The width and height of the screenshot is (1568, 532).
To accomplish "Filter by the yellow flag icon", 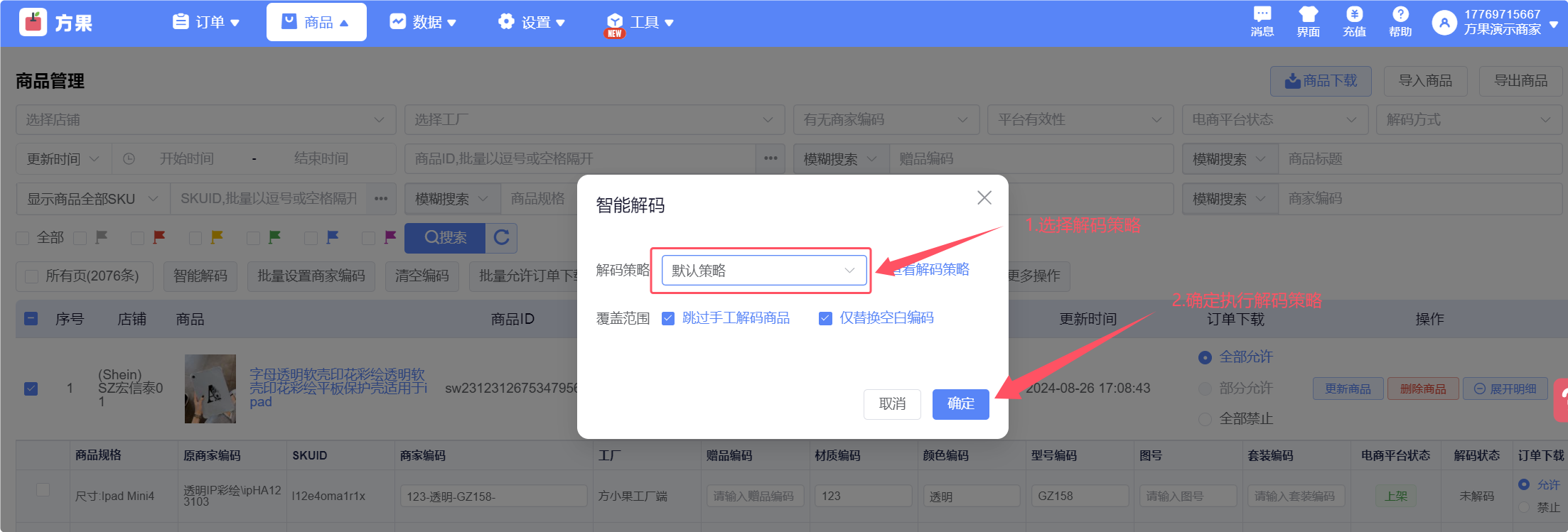I will coord(217,237).
